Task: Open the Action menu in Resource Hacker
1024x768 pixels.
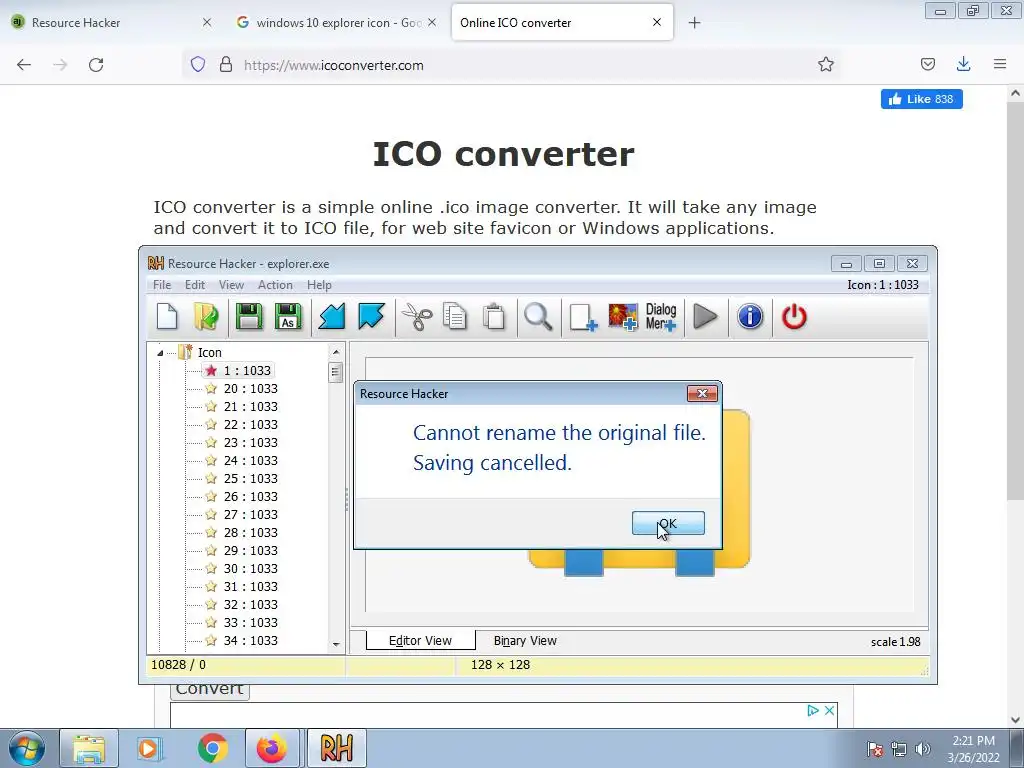Action: tap(275, 285)
